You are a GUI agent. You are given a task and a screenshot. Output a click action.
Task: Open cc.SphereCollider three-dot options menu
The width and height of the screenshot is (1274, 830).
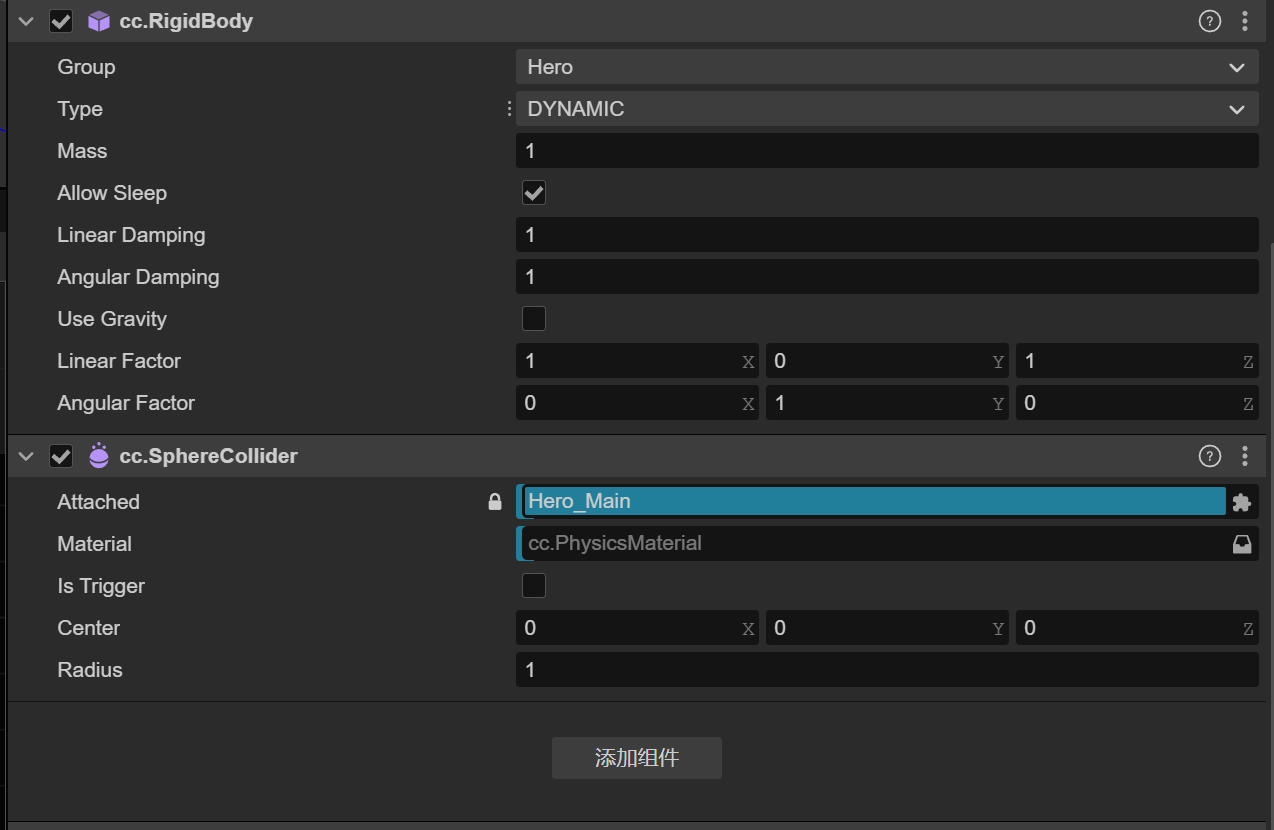point(1245,457)
